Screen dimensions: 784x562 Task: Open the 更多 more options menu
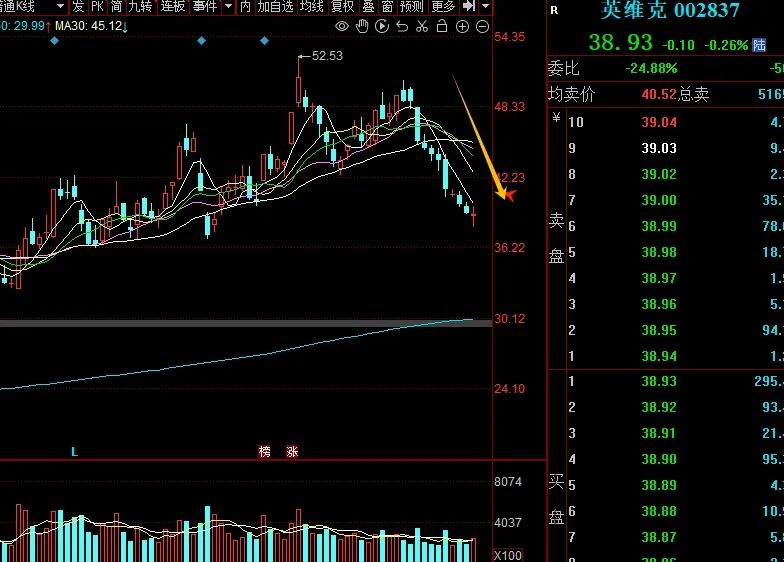[443, 6]
